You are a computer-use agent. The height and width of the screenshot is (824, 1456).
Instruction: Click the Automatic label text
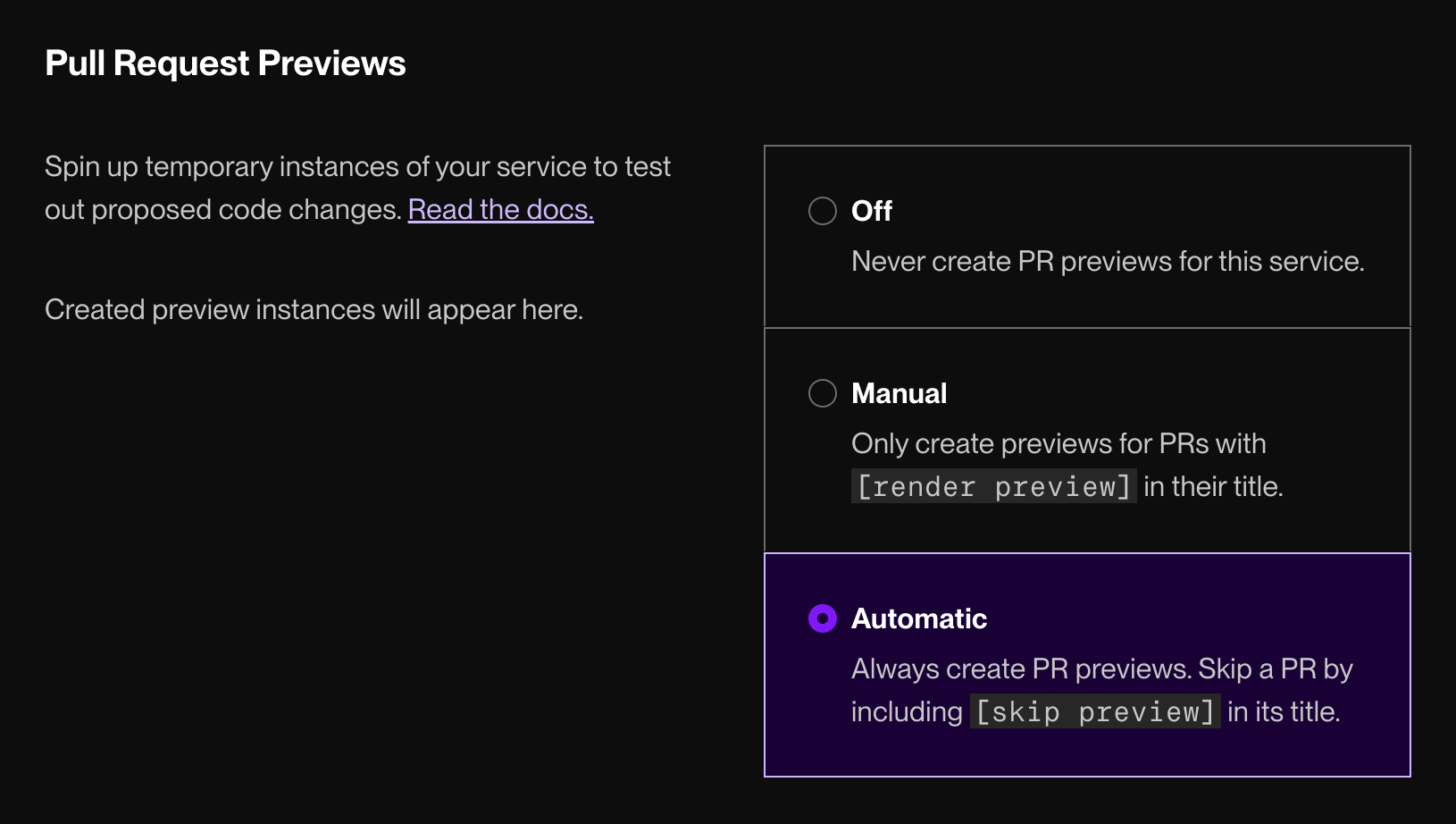point(918,618)
